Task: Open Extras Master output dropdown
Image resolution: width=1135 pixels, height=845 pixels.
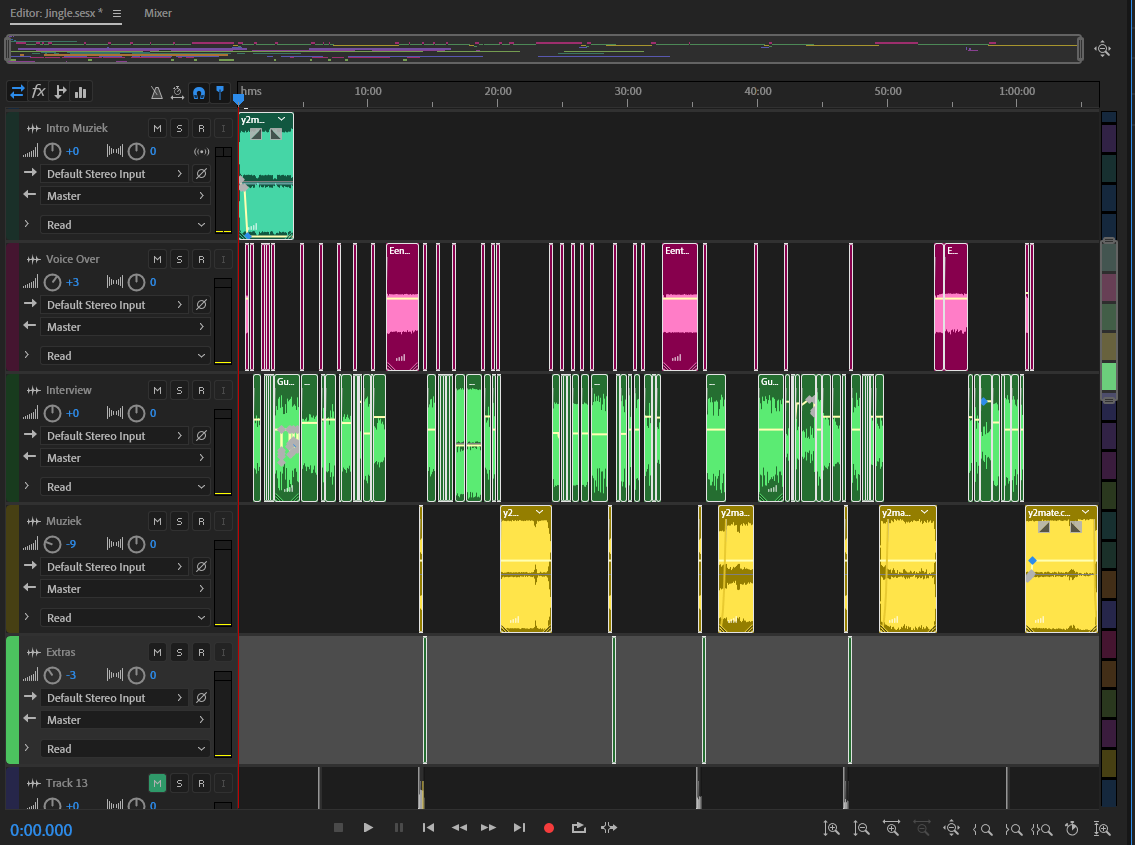Action: (125, 720)
